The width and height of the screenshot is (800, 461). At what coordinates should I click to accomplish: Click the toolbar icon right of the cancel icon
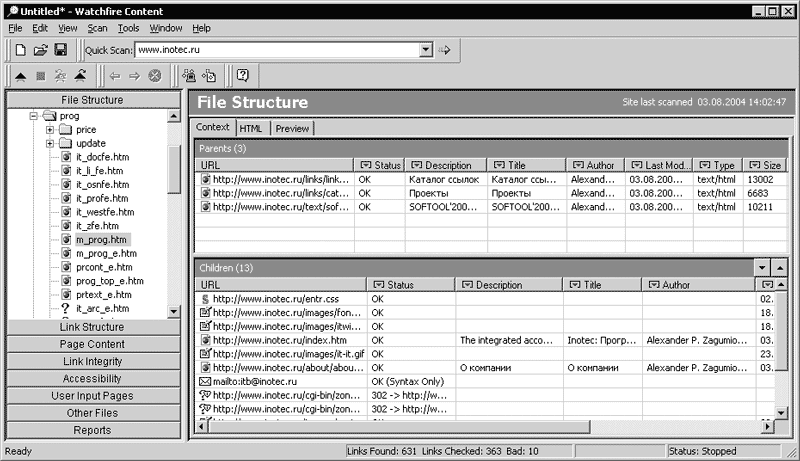point(189,76)
